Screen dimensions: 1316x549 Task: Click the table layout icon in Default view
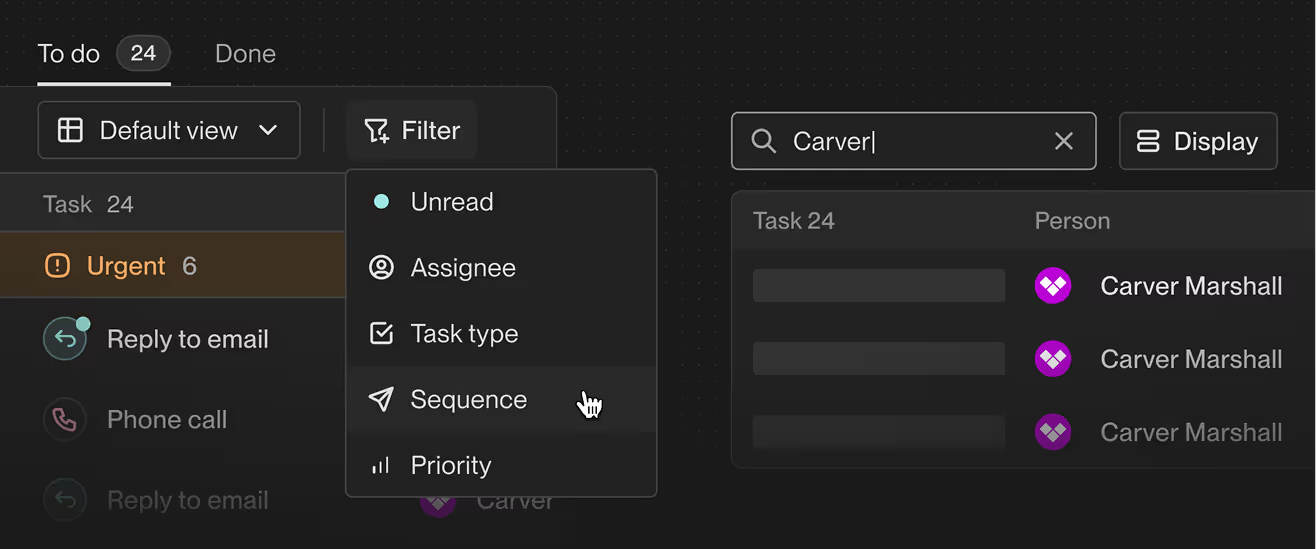(x=70, y=130)
